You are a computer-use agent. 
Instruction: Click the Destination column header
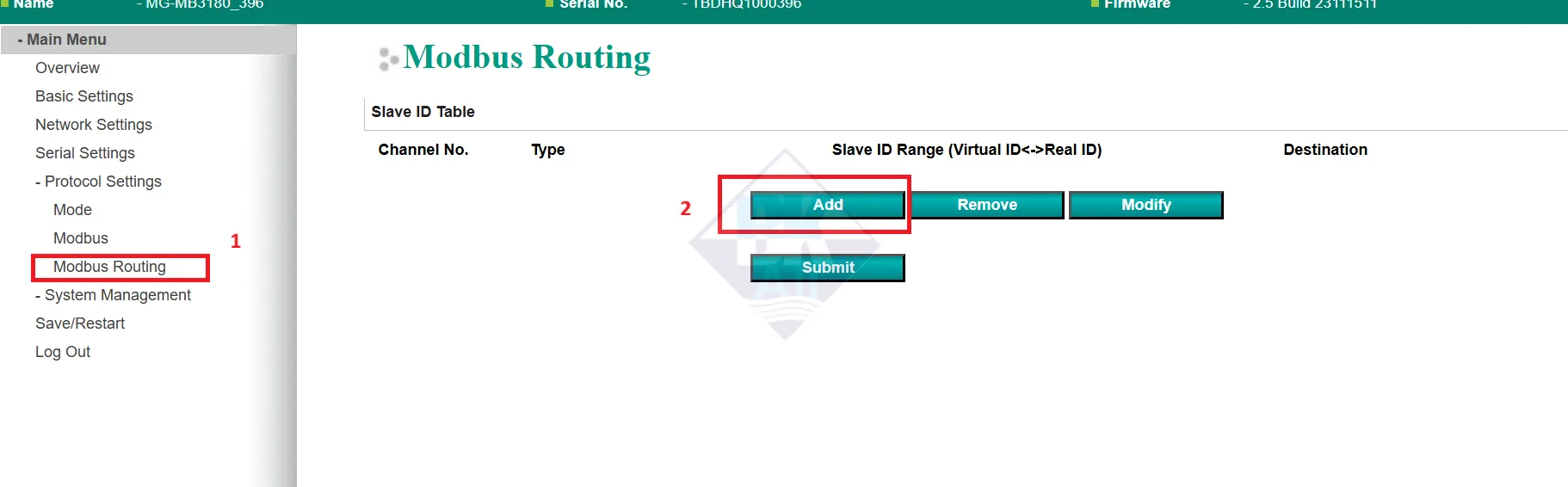click(1325, 150)
